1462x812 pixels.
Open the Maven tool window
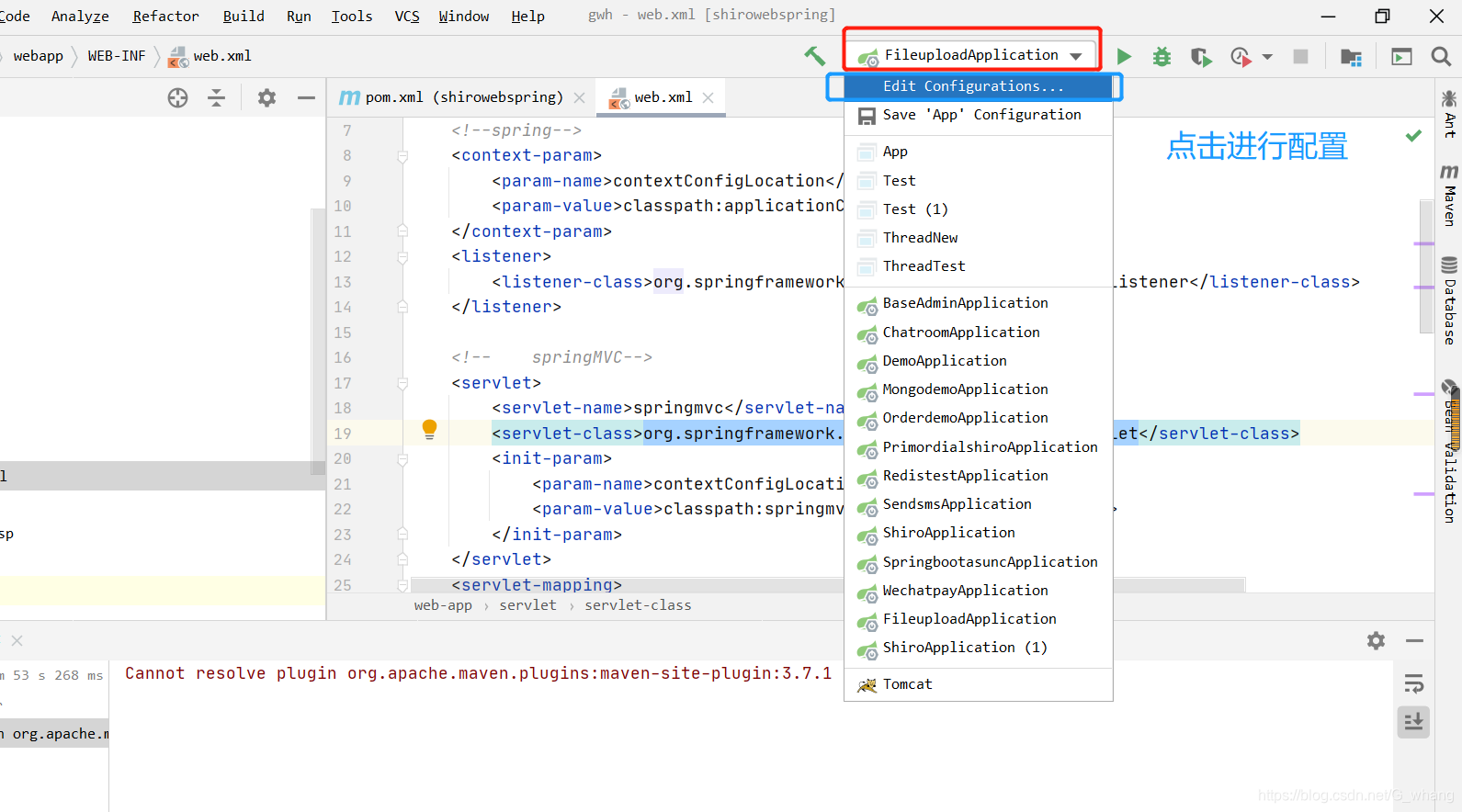click(x=1449, y=195)
